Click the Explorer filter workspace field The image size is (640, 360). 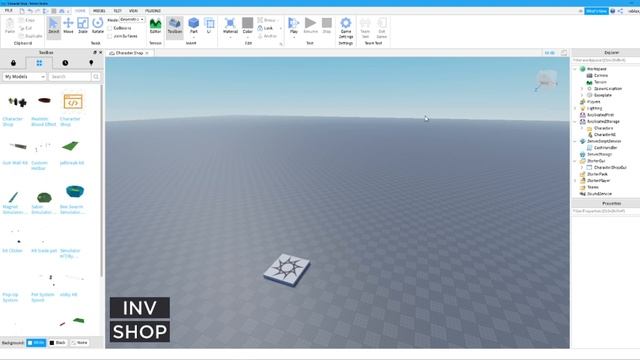pyautogui.click(x=606, y=60)
